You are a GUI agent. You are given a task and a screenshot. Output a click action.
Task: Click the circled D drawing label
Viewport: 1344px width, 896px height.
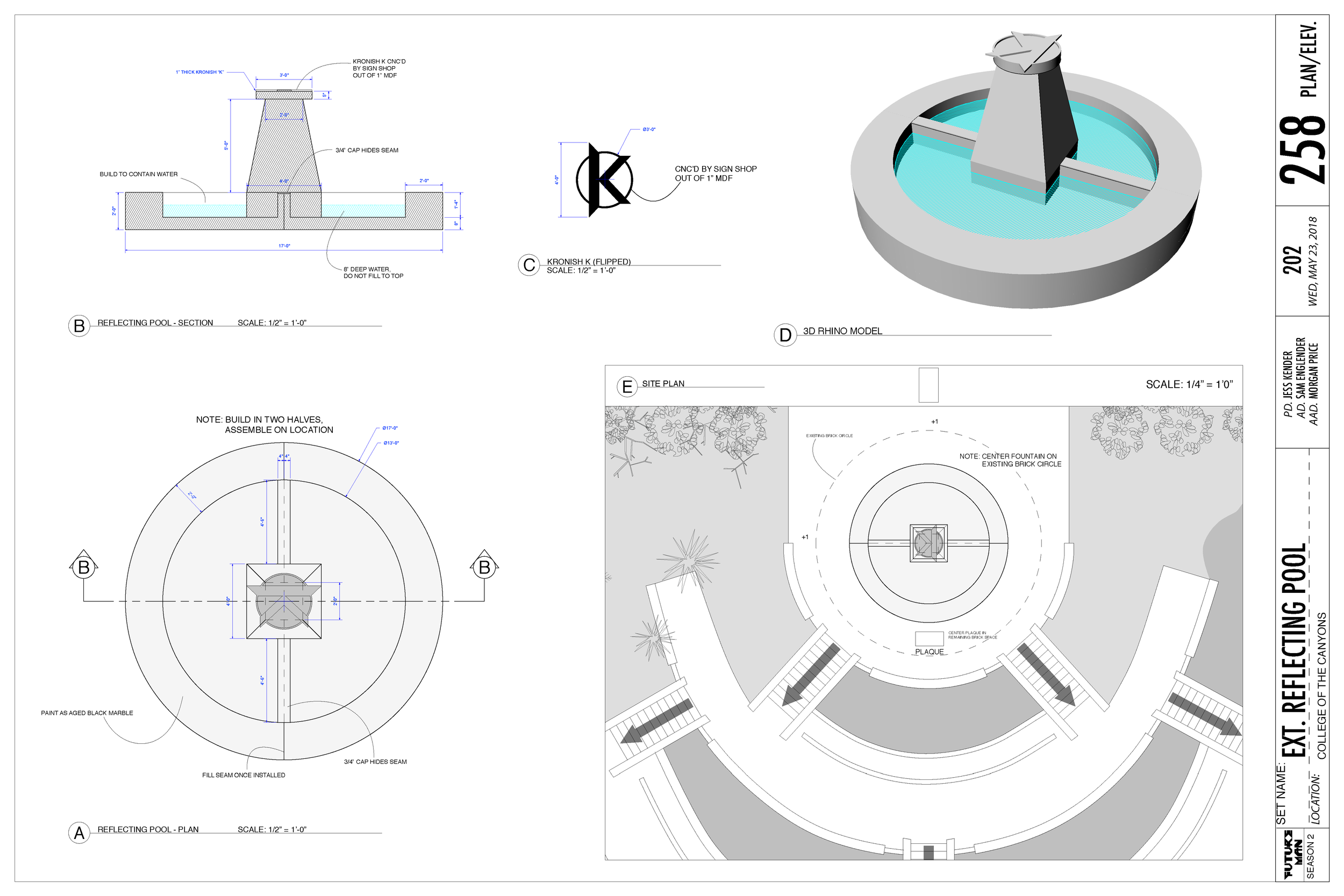(785, 335)
